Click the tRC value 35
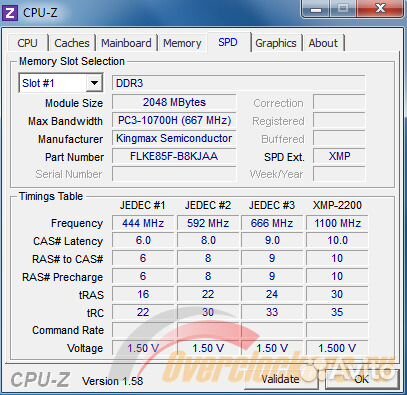Image resolution: width=407 pixels, height=395 pixels. point(337,312)
